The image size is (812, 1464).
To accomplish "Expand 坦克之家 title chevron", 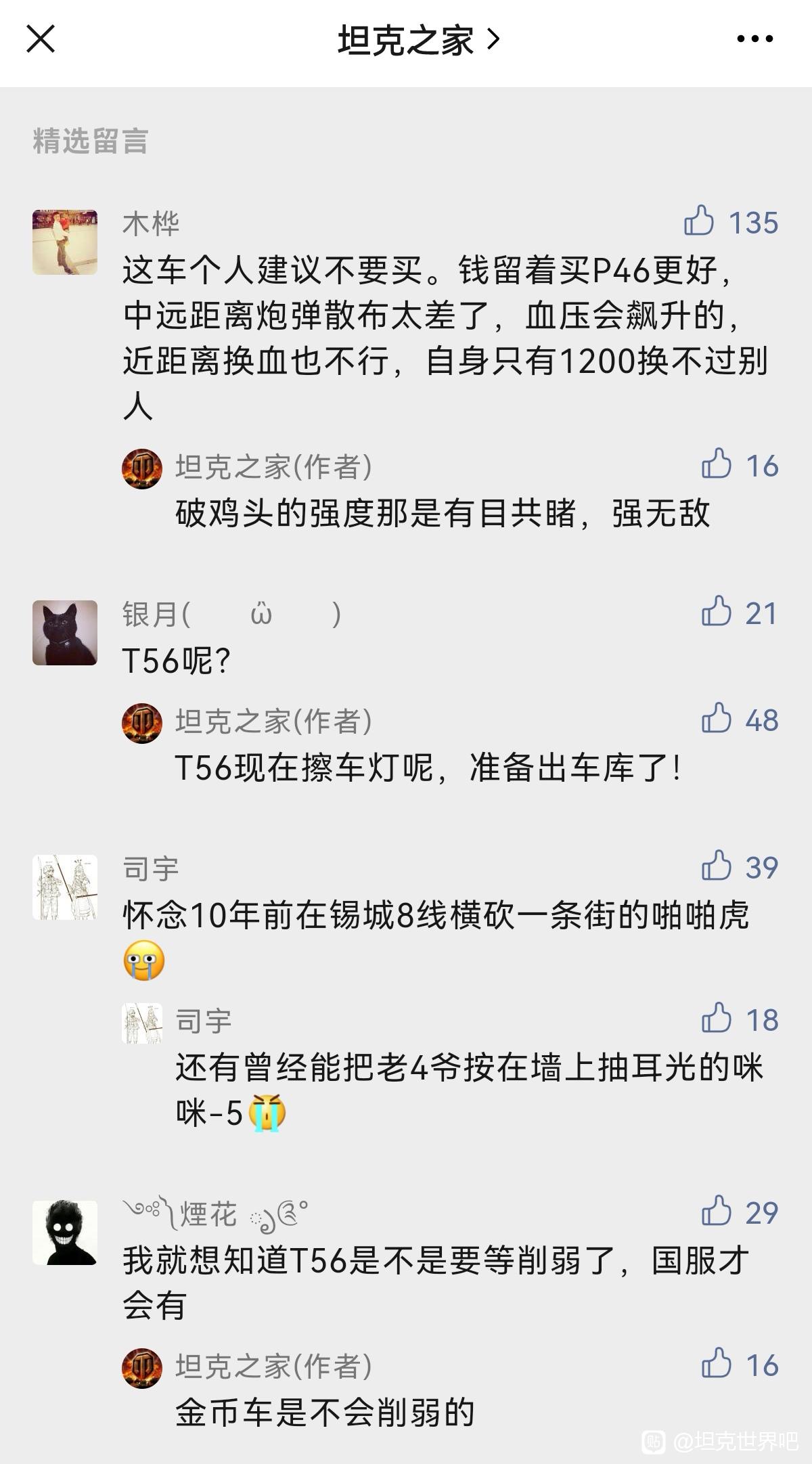I will coord(493,39).
